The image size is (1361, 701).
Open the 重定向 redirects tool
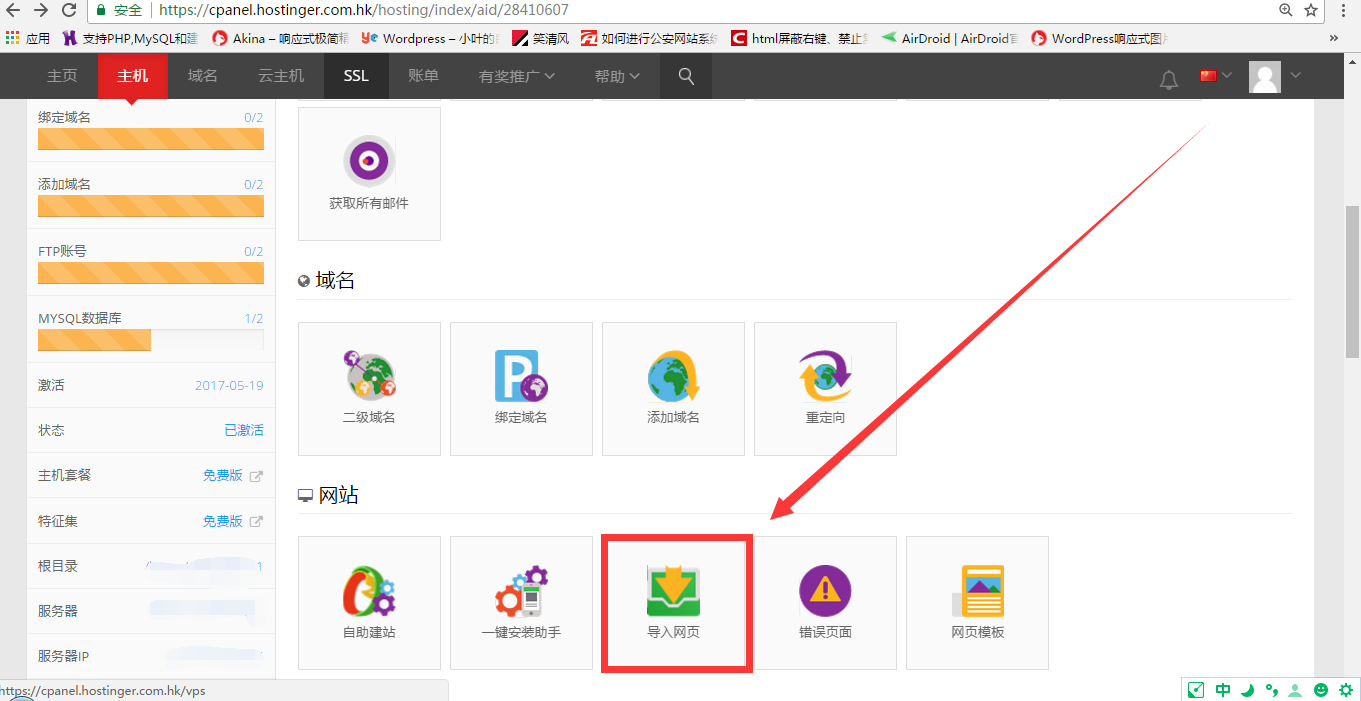point(825,388)
